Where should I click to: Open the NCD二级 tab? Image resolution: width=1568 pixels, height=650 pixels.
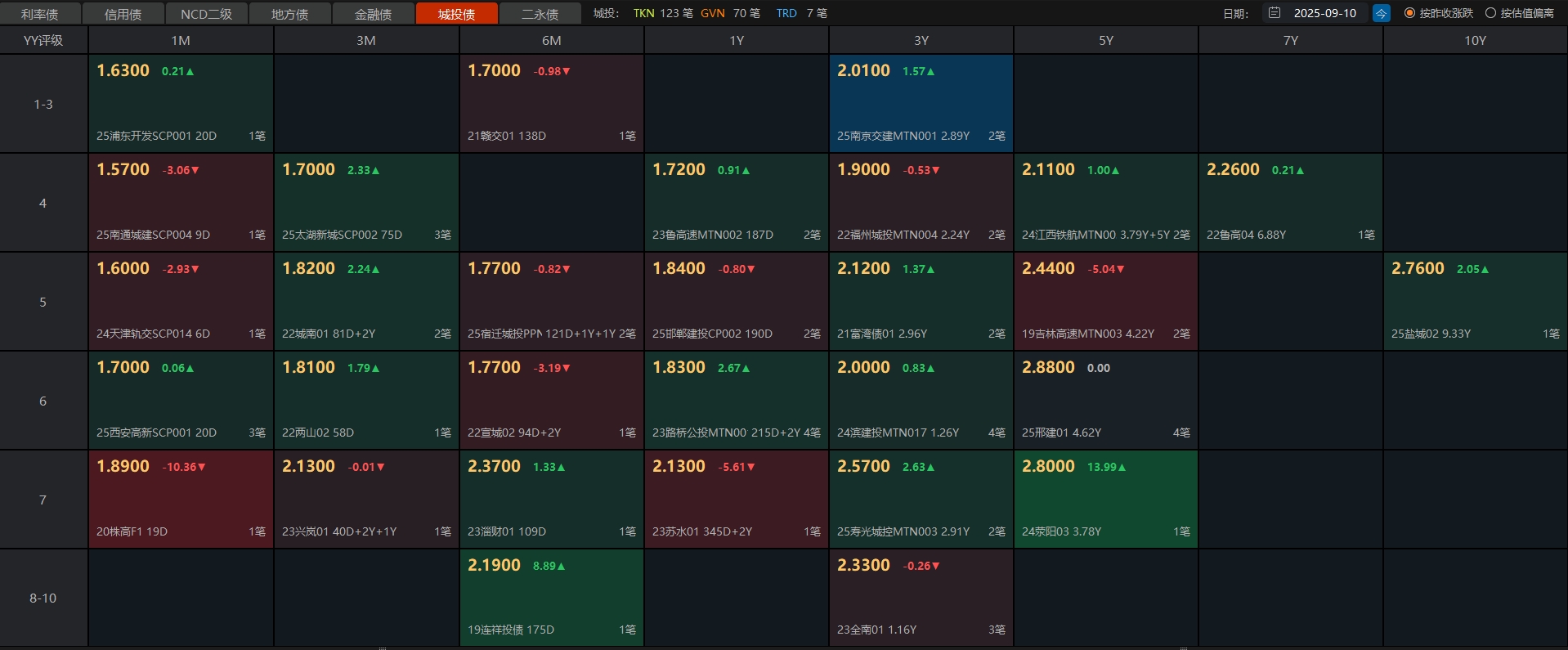[x=206, y=14]
